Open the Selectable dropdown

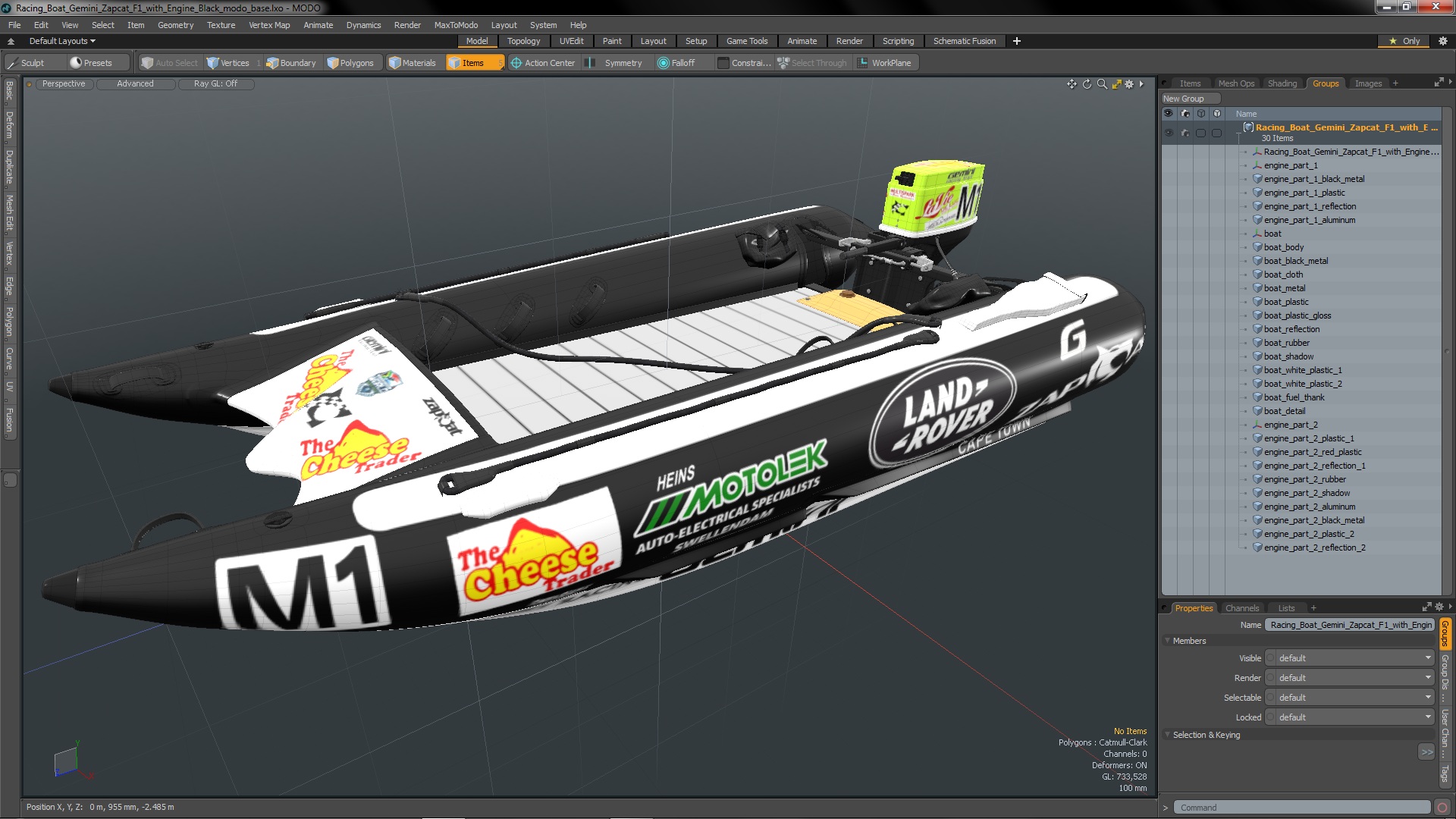(1350, 698)
